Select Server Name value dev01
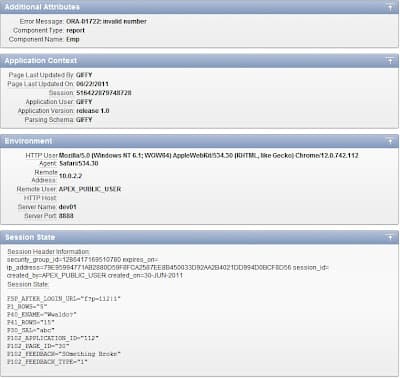 coord(68,207)
